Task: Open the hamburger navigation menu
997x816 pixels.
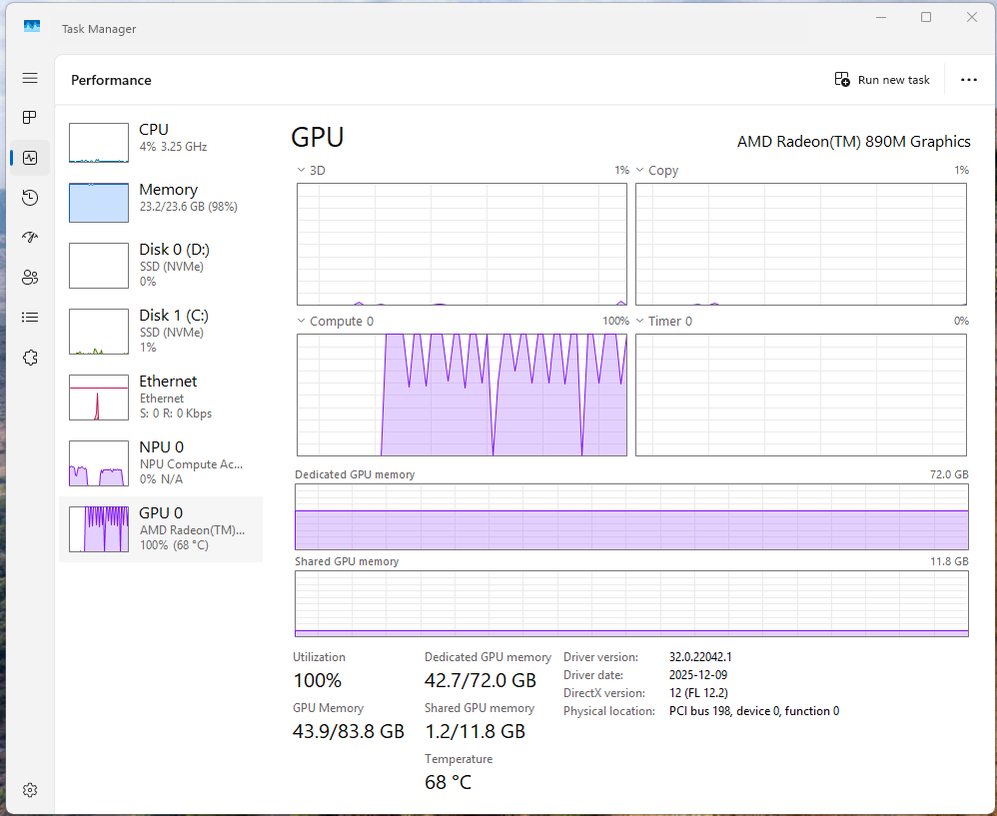Action: [x=30, y=78]
